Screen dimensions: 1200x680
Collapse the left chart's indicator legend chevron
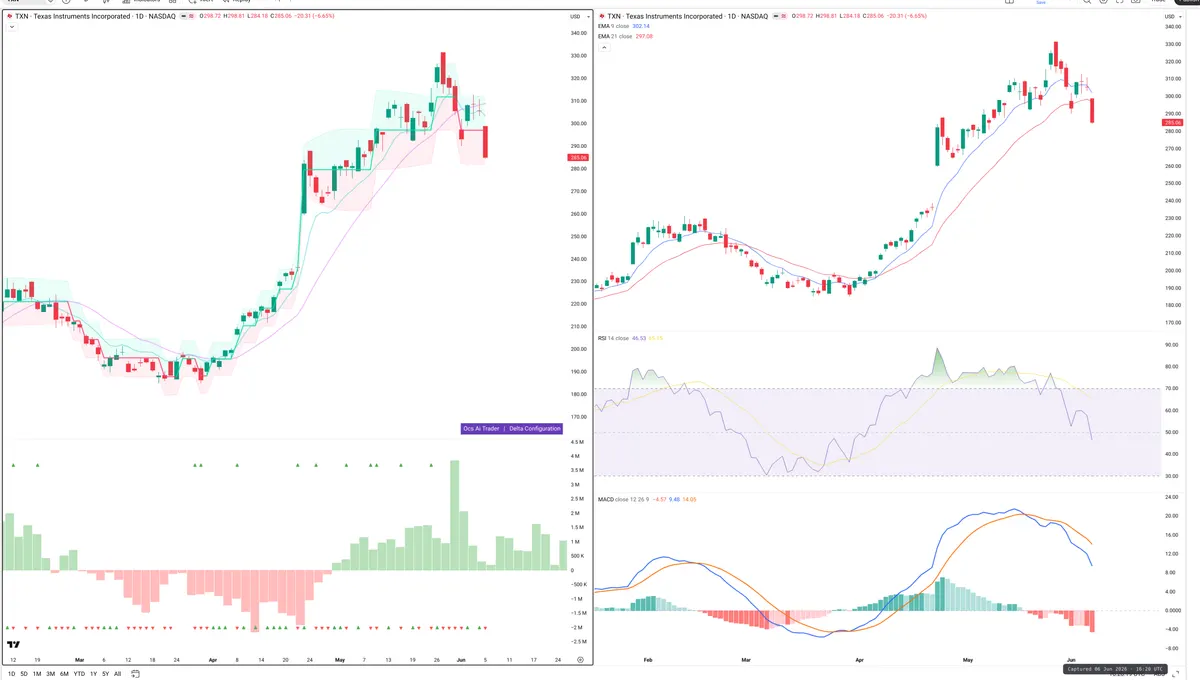[x=11, y=27]
